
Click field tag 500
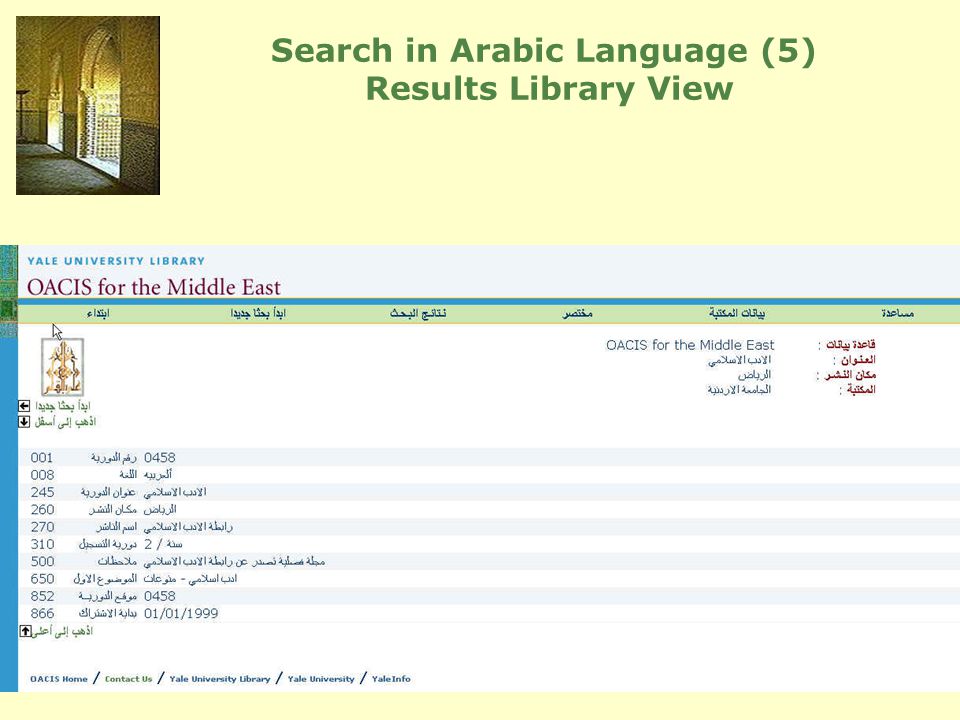click(42, 561)
